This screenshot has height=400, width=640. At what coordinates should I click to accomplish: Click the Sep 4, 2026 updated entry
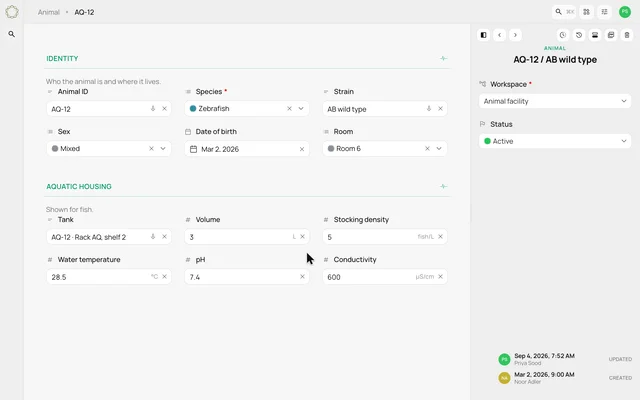(x=565, y=359)
